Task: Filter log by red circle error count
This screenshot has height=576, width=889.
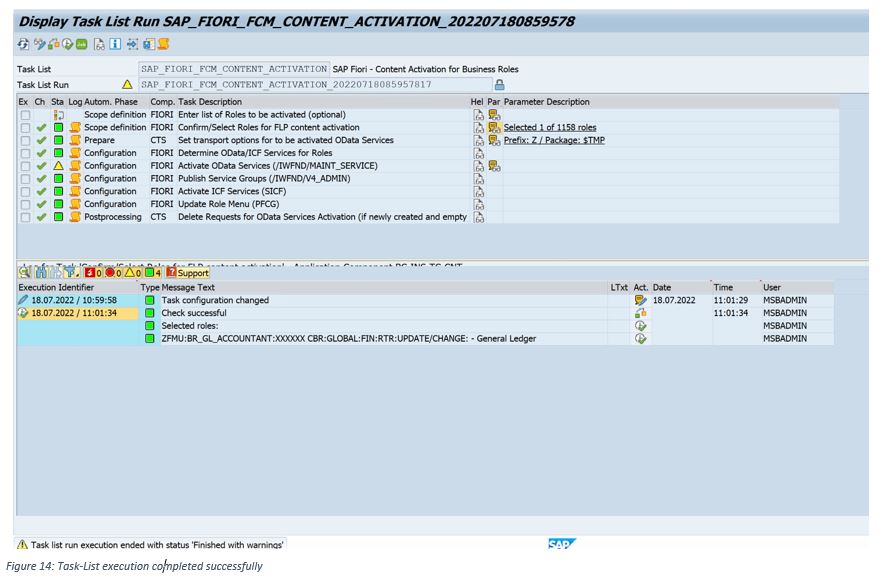Action: [113, 273]
